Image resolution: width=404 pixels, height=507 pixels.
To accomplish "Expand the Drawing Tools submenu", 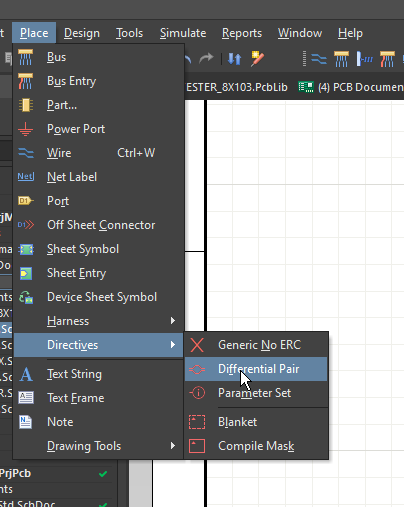I will (x=99, y=446).
